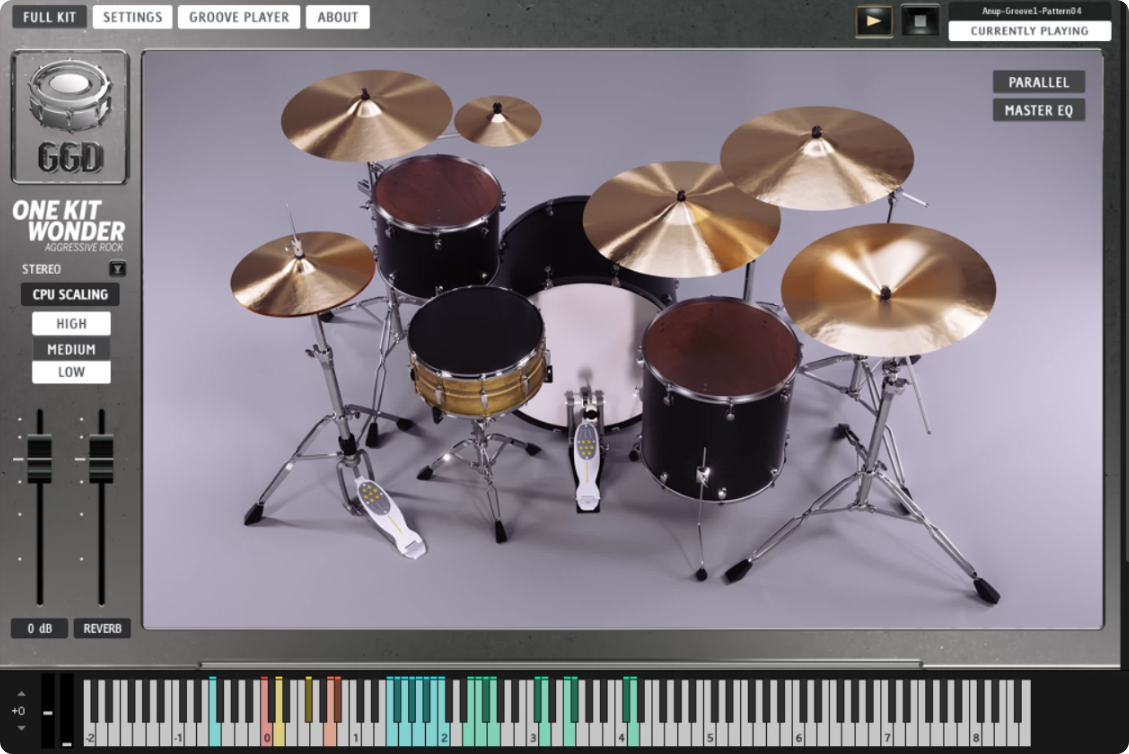Screen dimensions: 1129x754
Task: Select HIGH CPU scaling
Action: (71, 323)
